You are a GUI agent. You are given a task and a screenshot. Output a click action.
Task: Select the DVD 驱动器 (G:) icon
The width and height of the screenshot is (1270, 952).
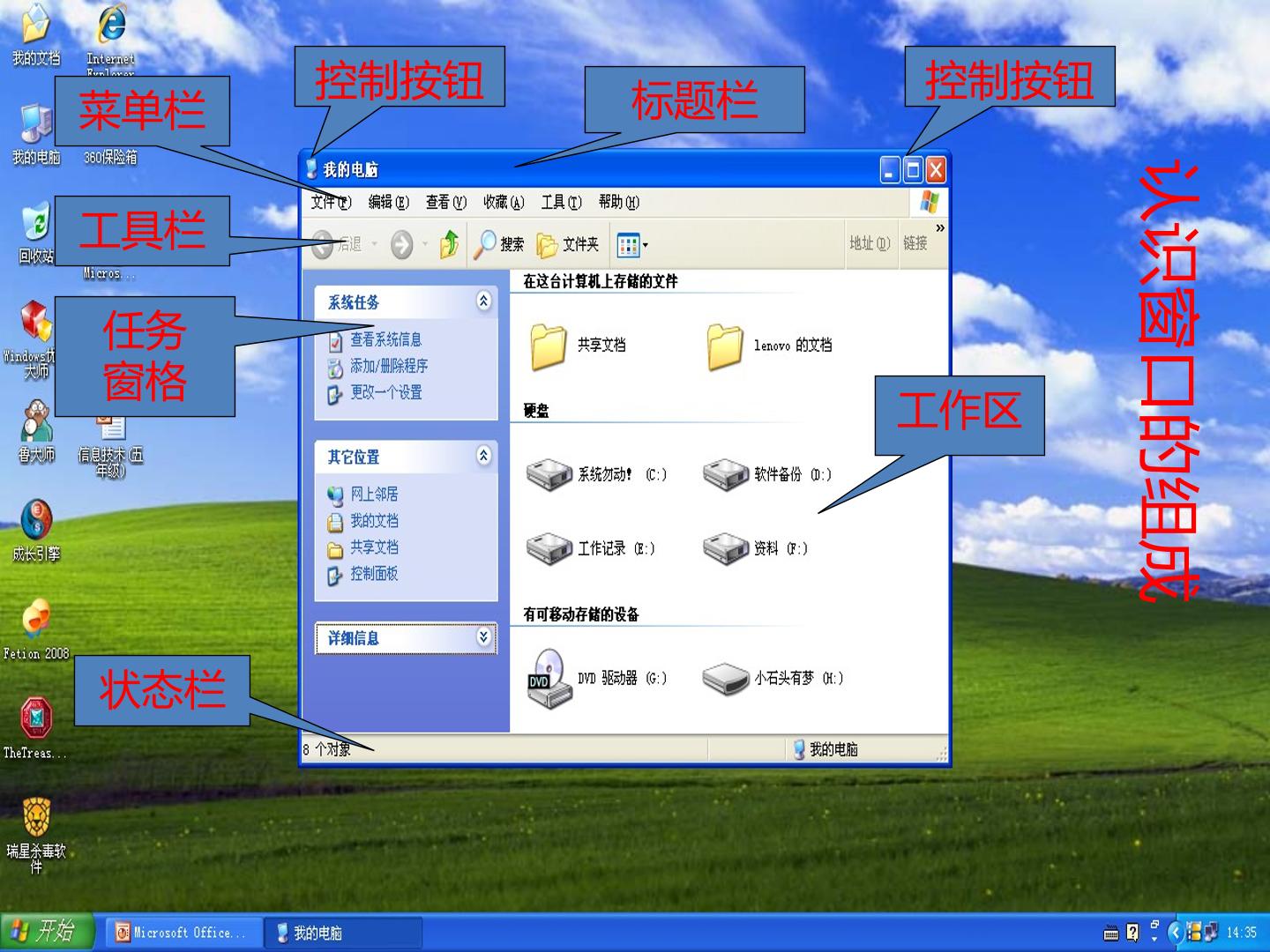point(549,678)
